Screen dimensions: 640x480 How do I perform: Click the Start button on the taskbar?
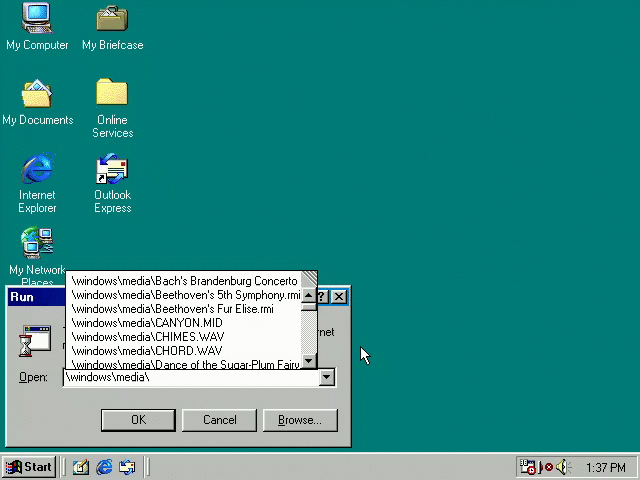pyautogui.click(x=29, y=467)
